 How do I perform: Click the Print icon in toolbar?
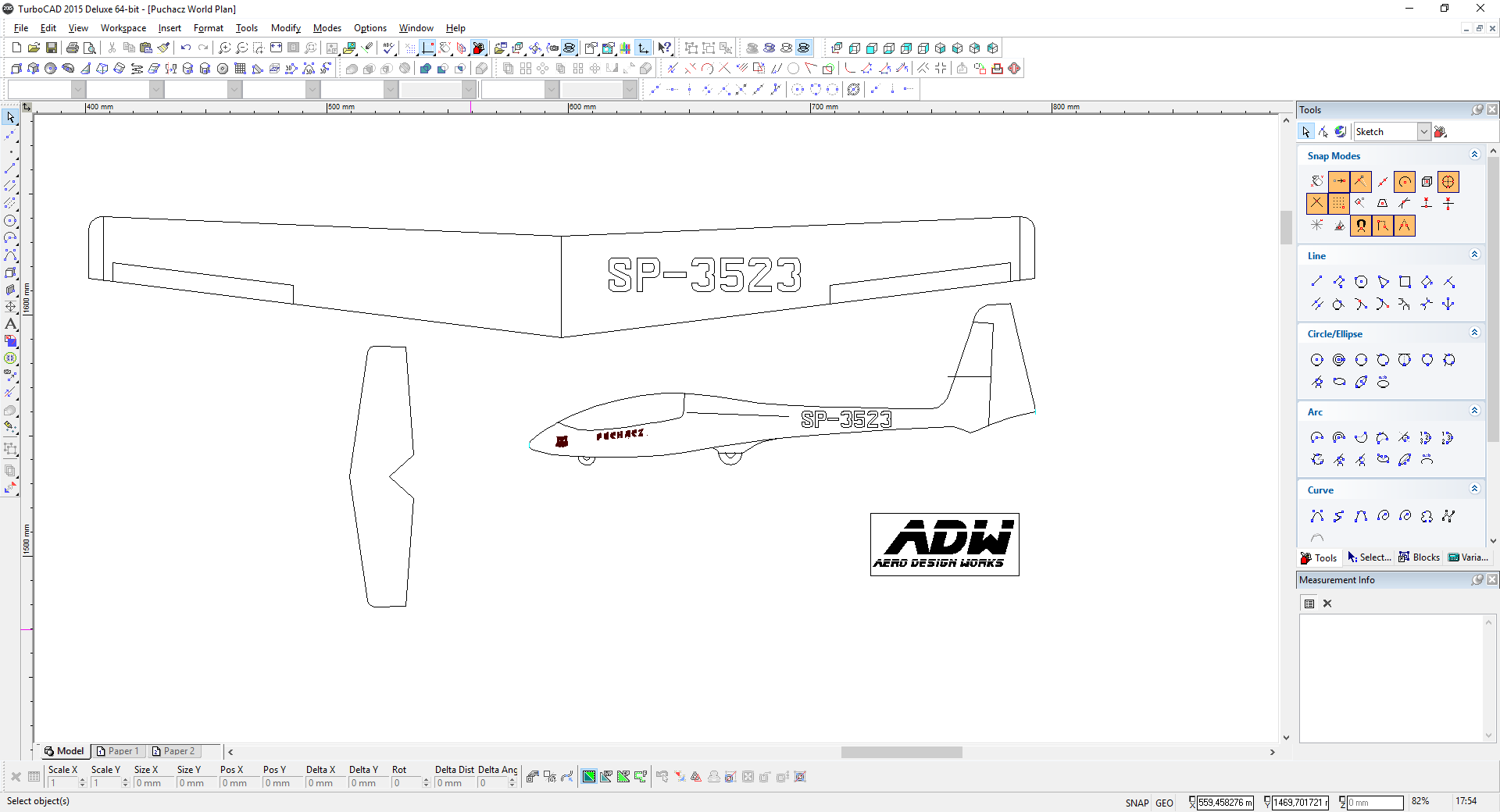tap(73, 48)
